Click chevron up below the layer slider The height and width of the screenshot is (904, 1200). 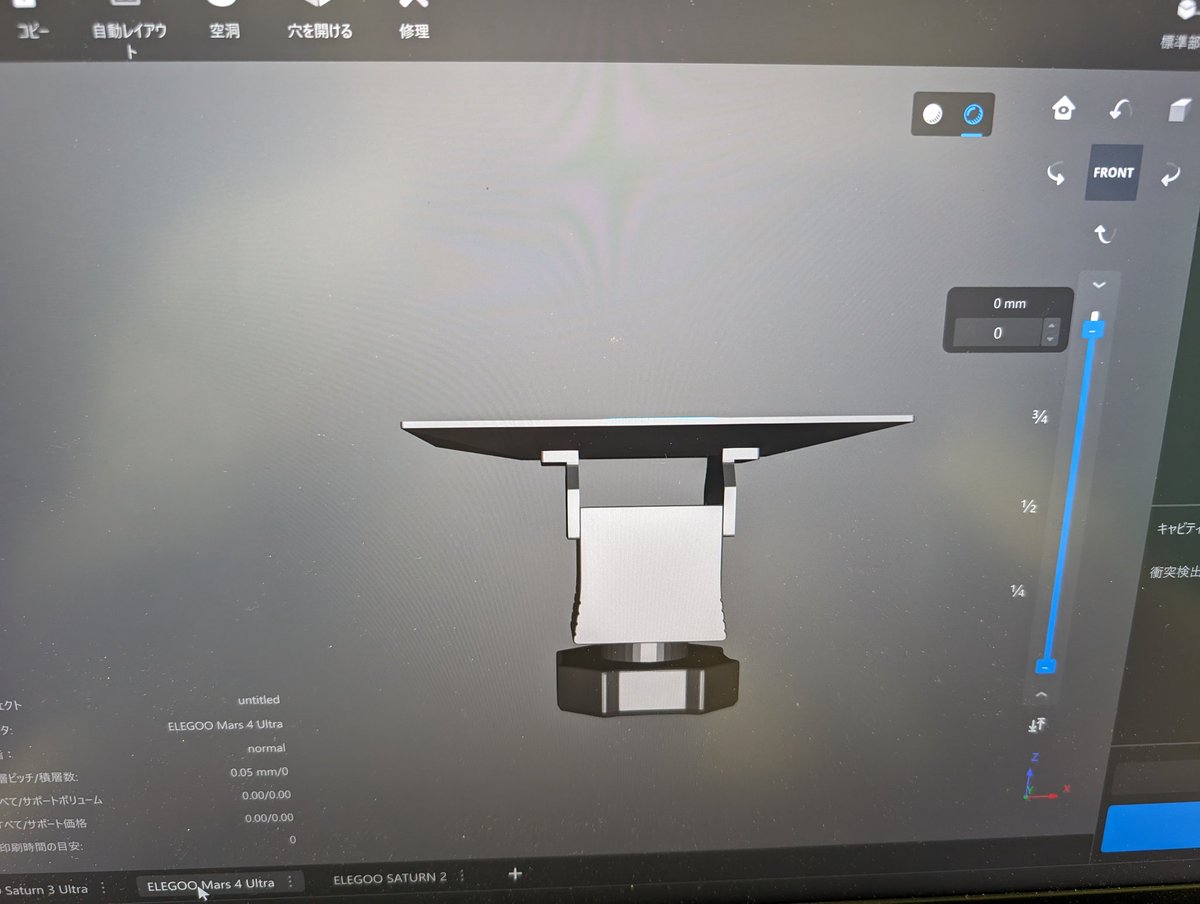click(1042, 694)
